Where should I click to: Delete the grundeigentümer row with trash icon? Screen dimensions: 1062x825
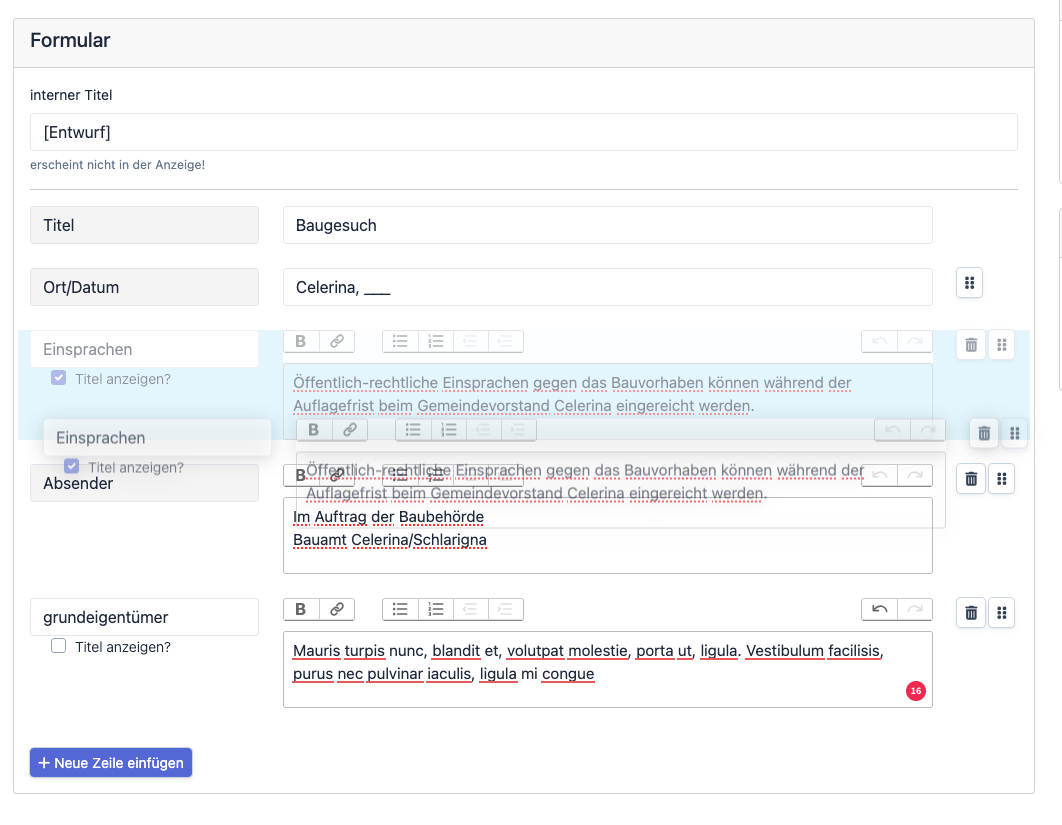tap(971, 613)
